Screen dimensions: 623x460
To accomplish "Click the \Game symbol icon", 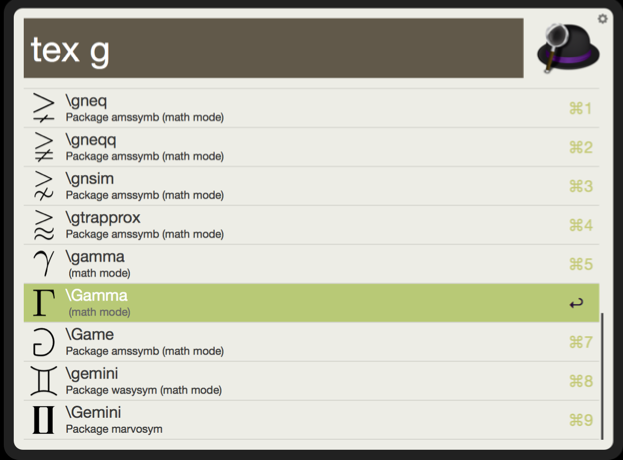I will [x=44, y=342].
